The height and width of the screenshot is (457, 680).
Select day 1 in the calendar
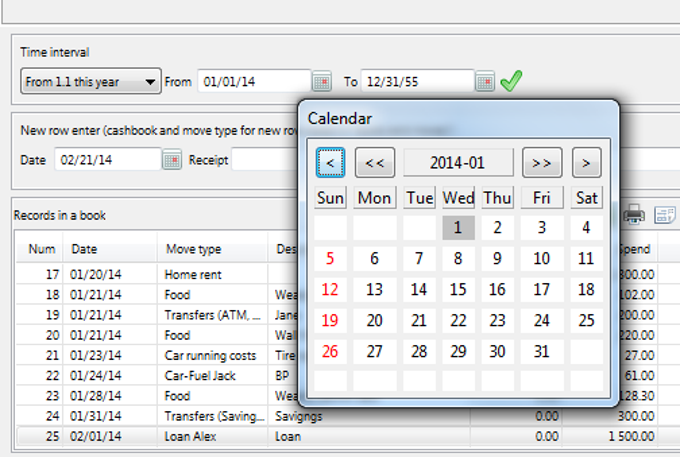click(x=458, y=228)
